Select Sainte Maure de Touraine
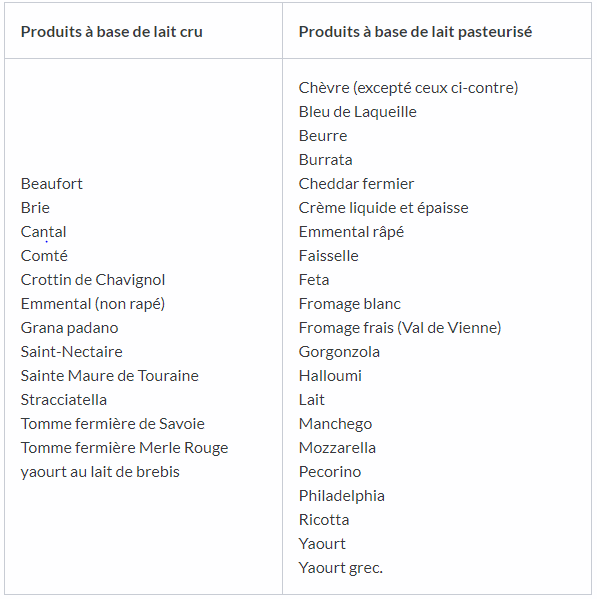This screenshot has height=599, width=597. coord(110,376)
